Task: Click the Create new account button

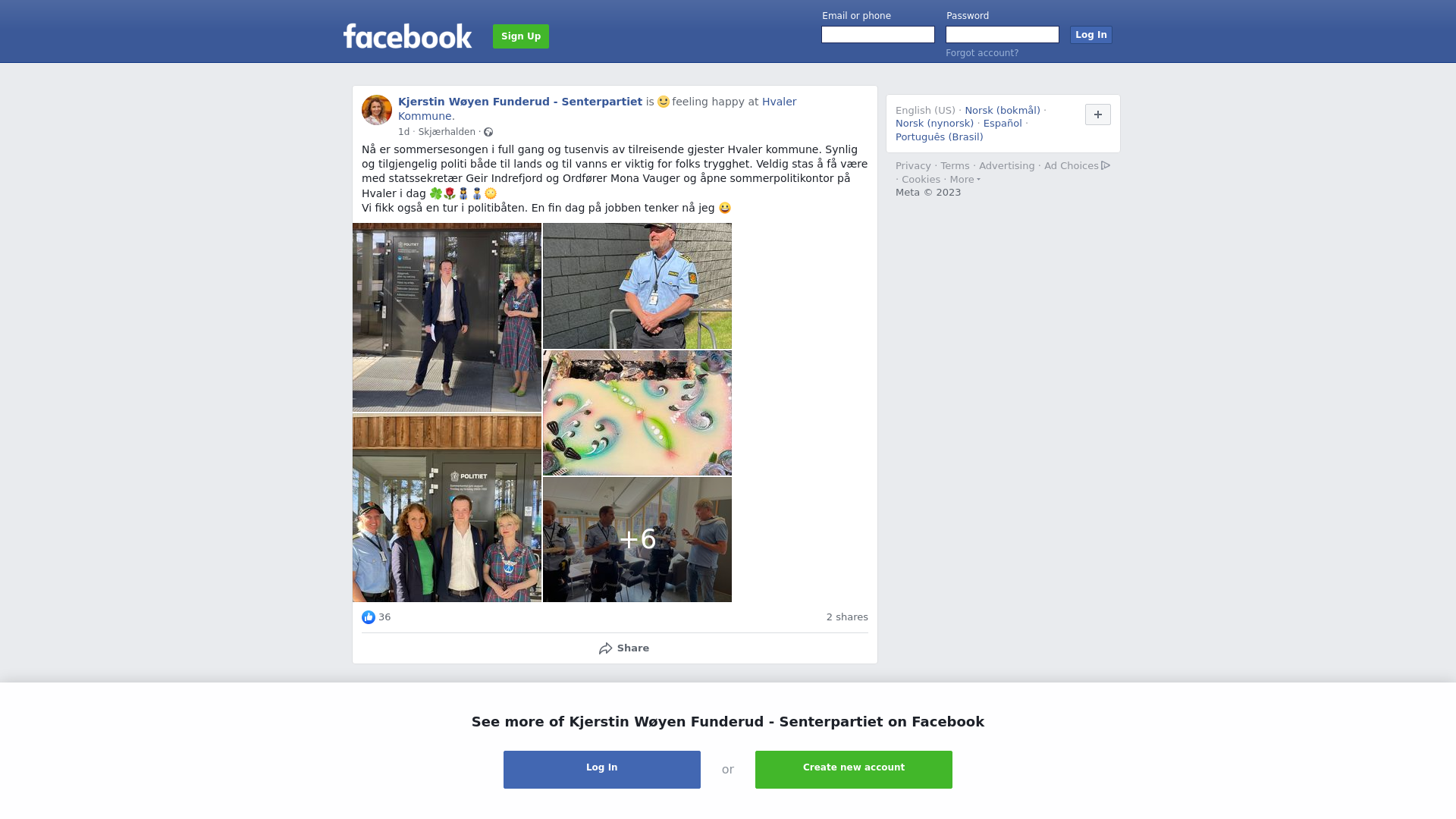Action: click(x=854, y=770)
